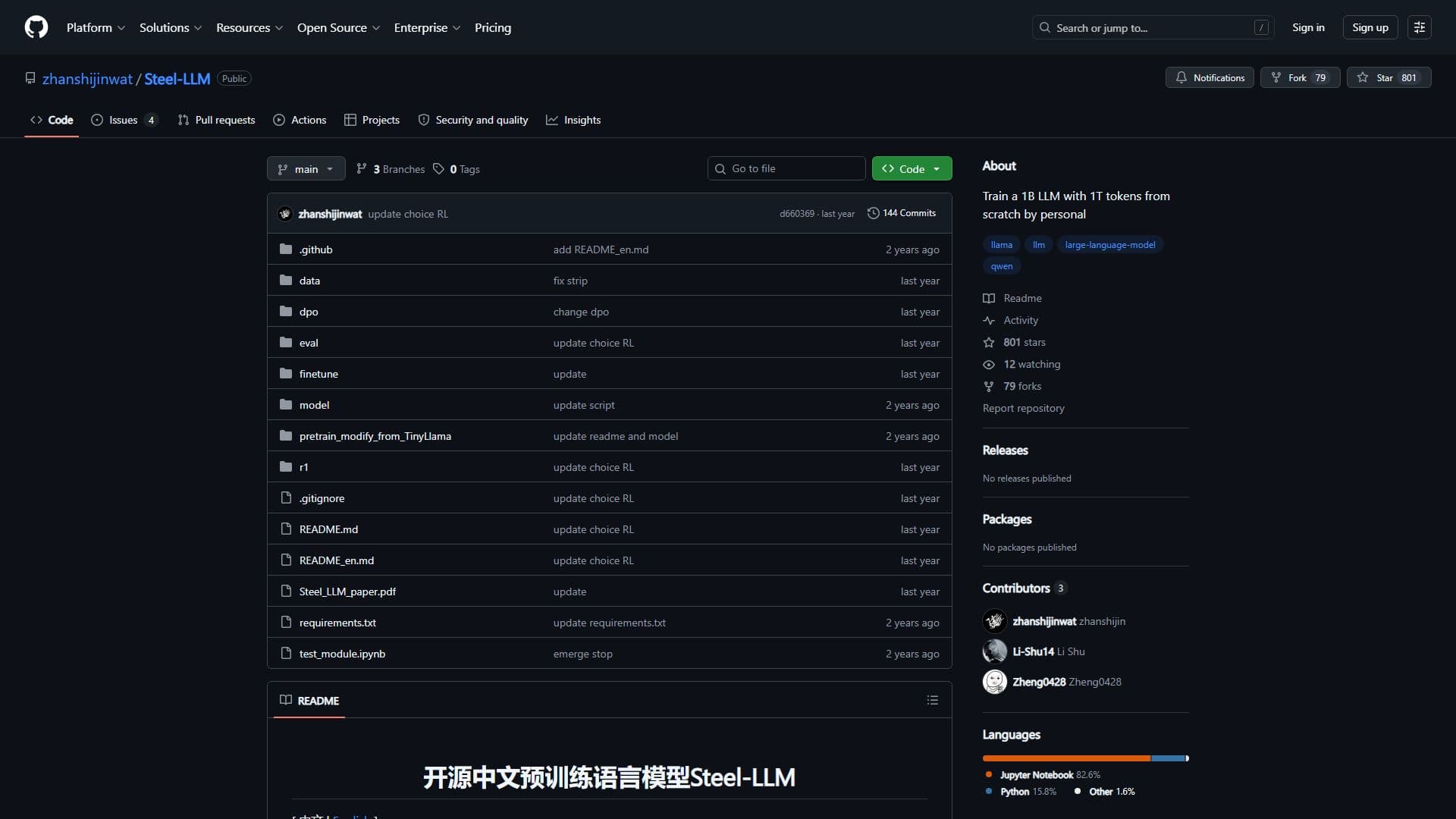This screenshot has height=819, width=1456.
Task: Fork the repository button
Action: pos(1300,77)
